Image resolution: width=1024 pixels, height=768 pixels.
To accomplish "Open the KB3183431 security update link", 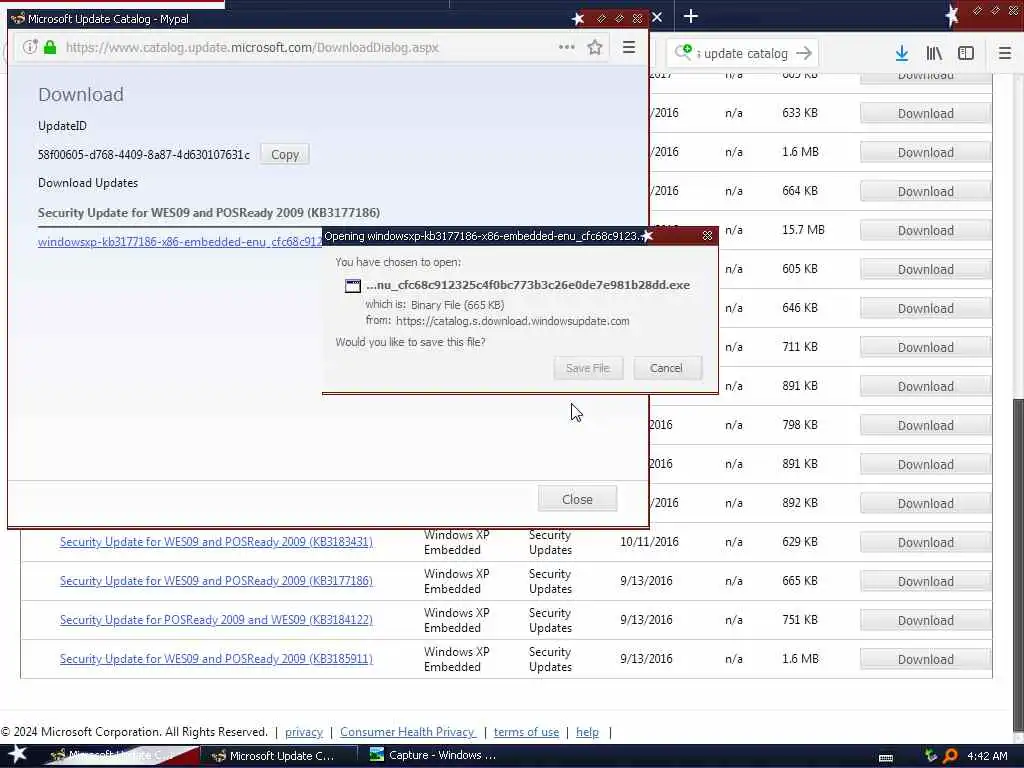I will pyautogui.click(x=216, y=541).
